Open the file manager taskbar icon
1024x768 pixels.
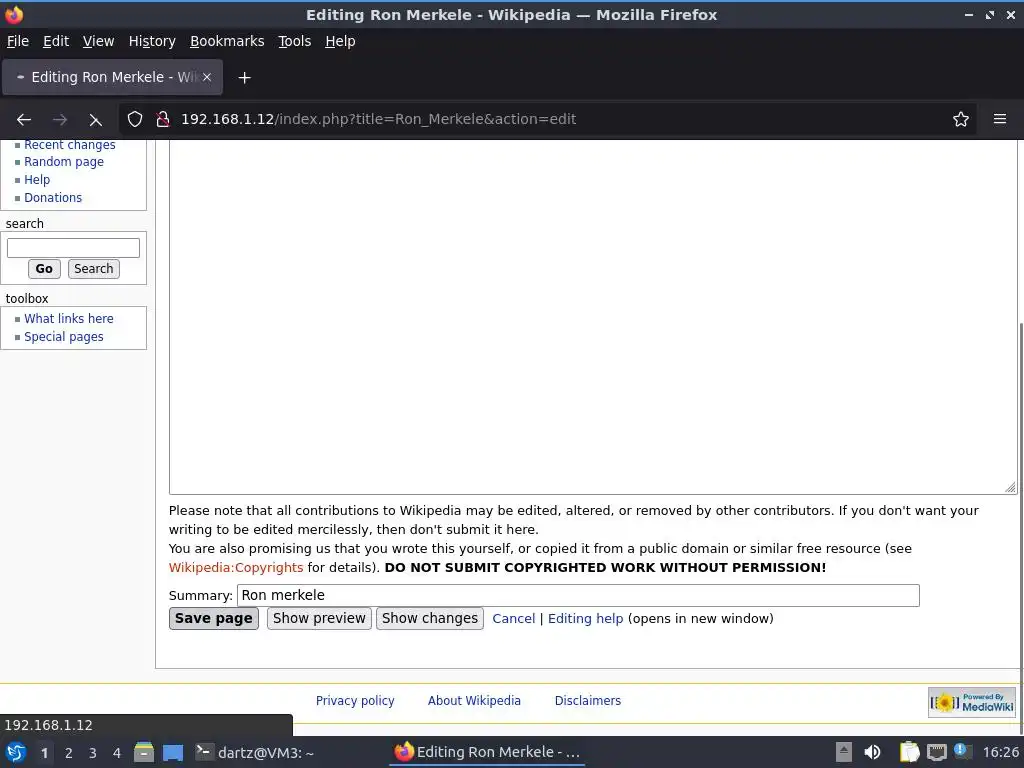coord(144,752)
